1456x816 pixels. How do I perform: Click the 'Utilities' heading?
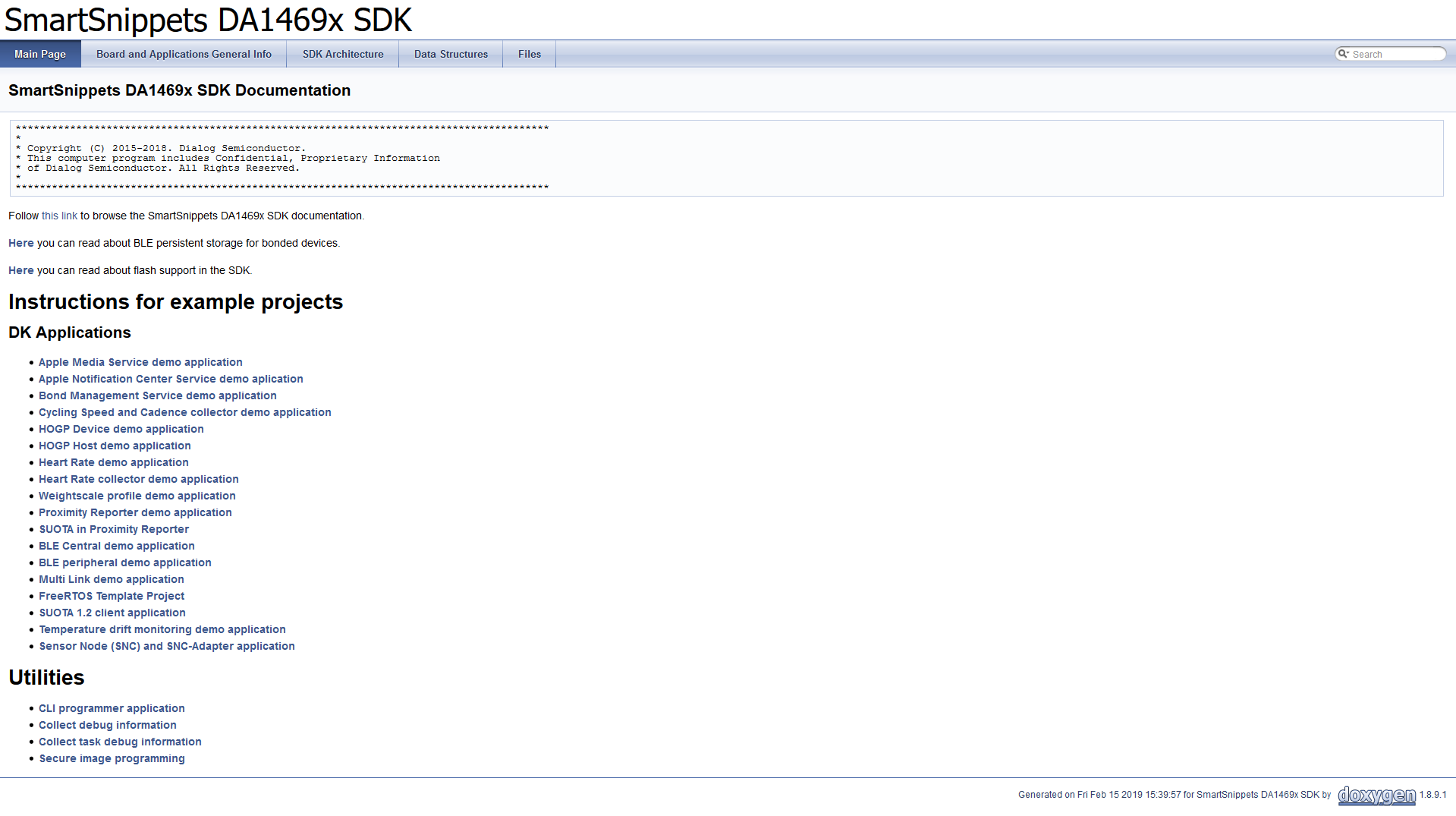point(46,677)
